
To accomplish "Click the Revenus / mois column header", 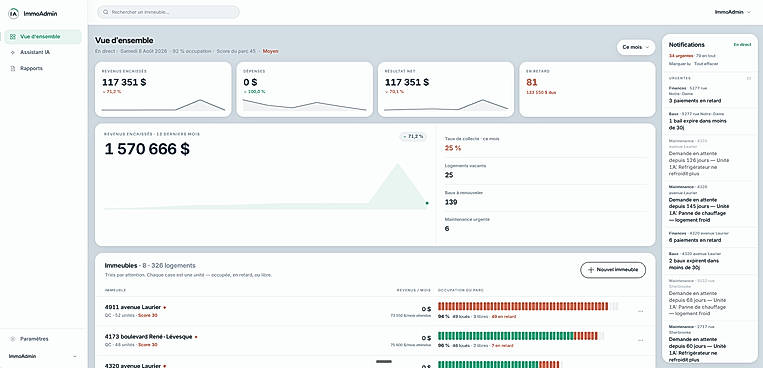I will 414,290.
